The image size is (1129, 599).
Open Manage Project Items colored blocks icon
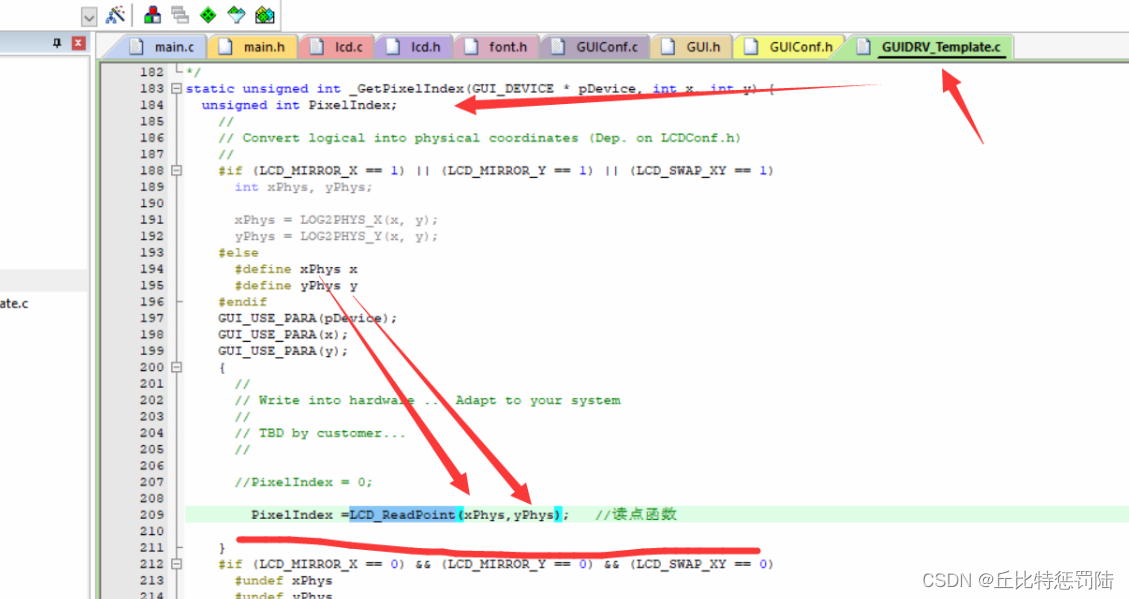point(153,14)
